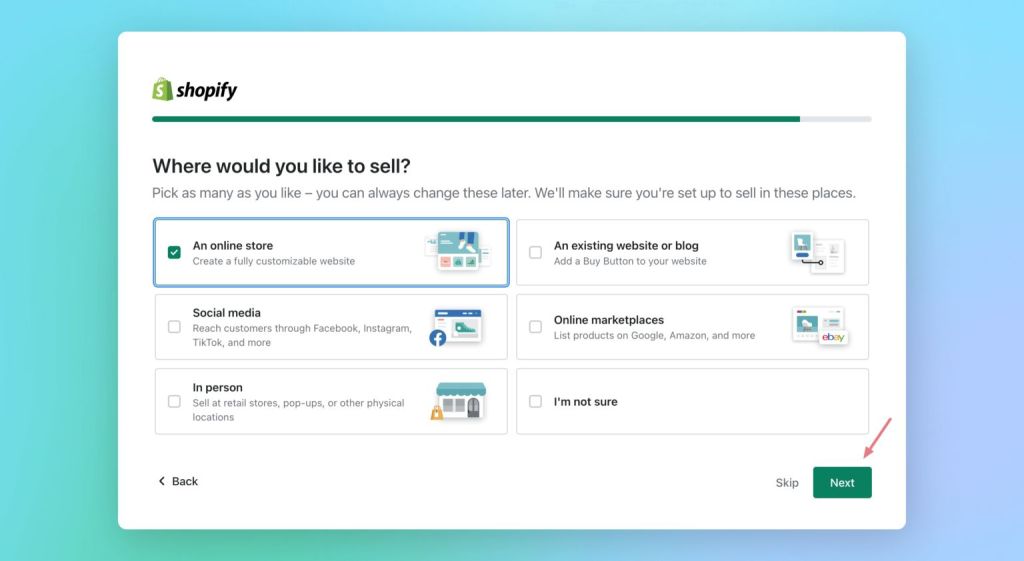Click the Online marketplaces option title
This screenshot has width=1024, height=561.
click(x=608, y=320)
